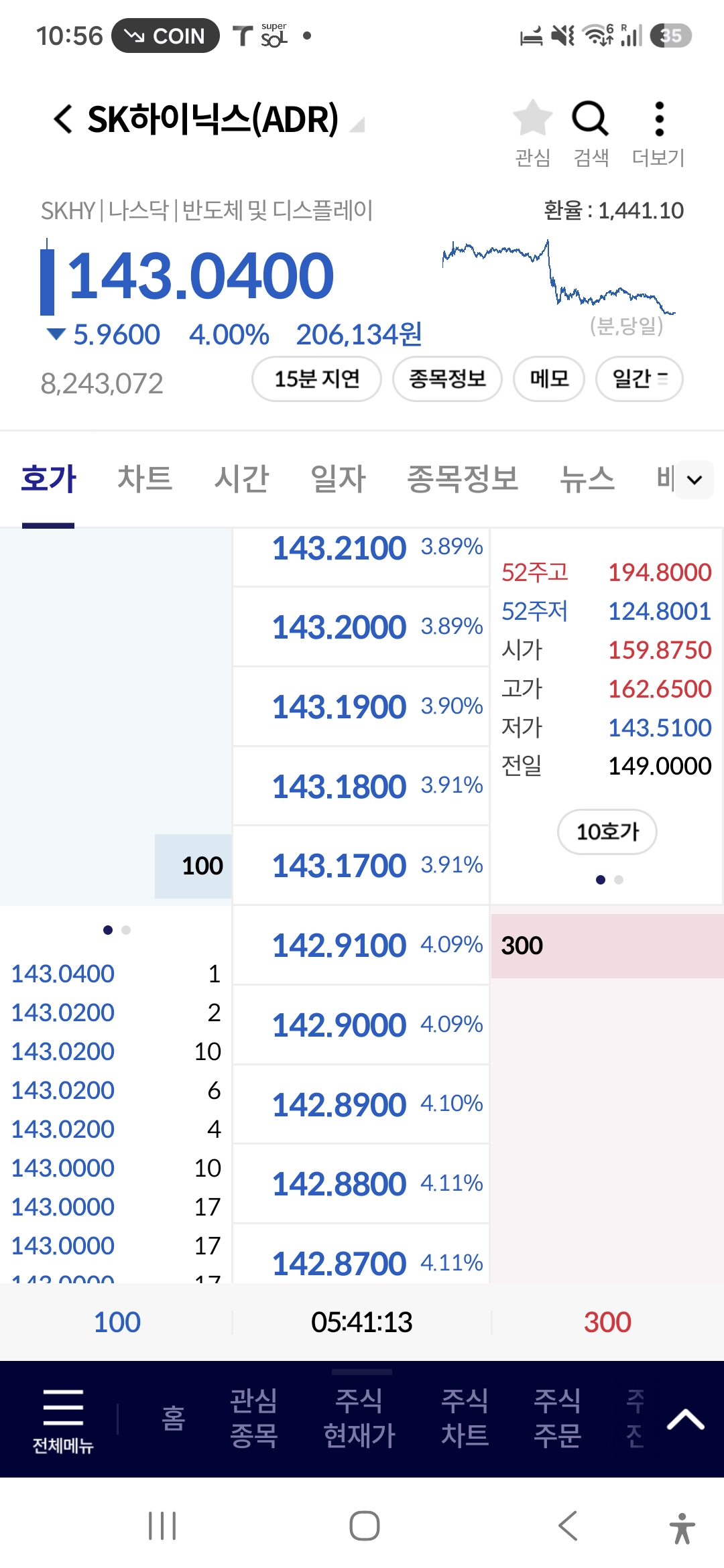Screen dimensions: 724x1568
Task: Open 주식주문 in bottom navigation
Action: pyautogui.click(x=557, y=1418)
